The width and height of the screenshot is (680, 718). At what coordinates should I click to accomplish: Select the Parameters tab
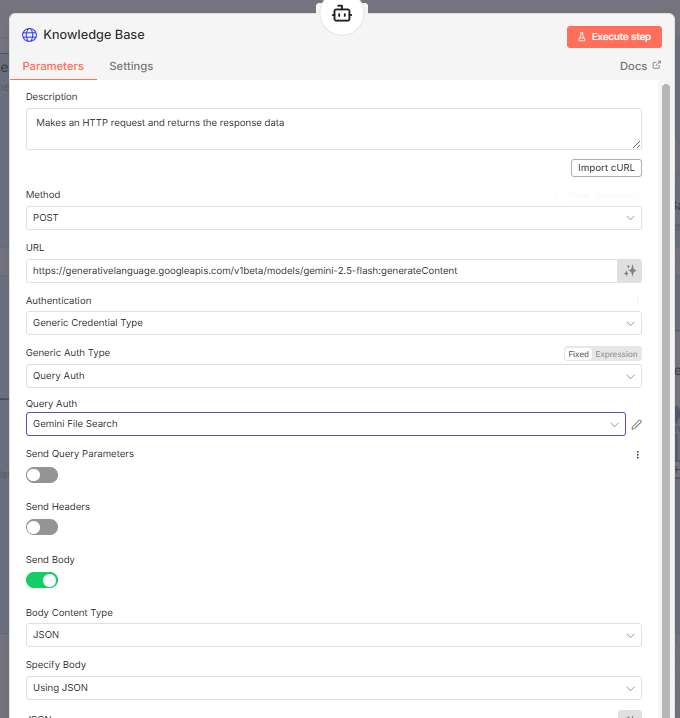click(53, 66)
